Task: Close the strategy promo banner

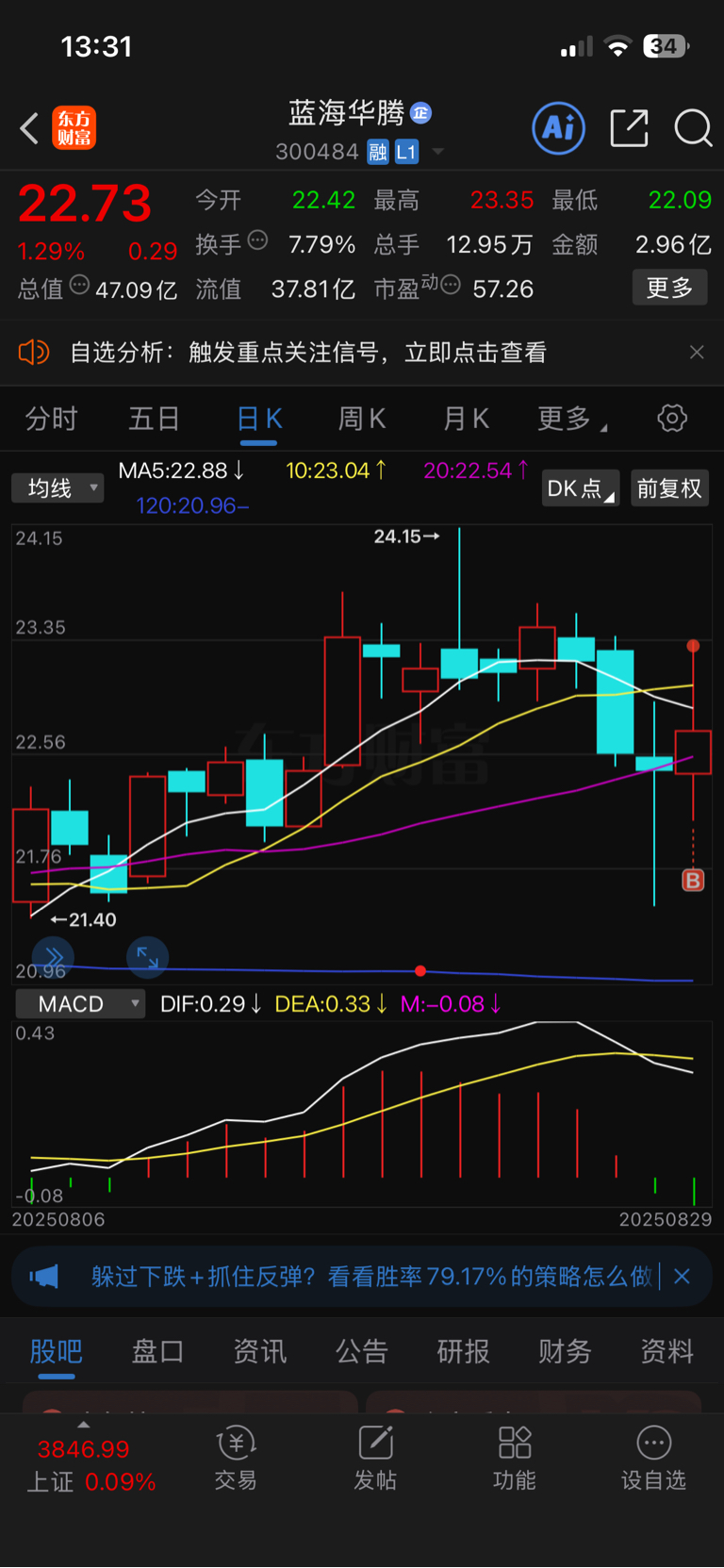Action: click(x=683, y=1277)
